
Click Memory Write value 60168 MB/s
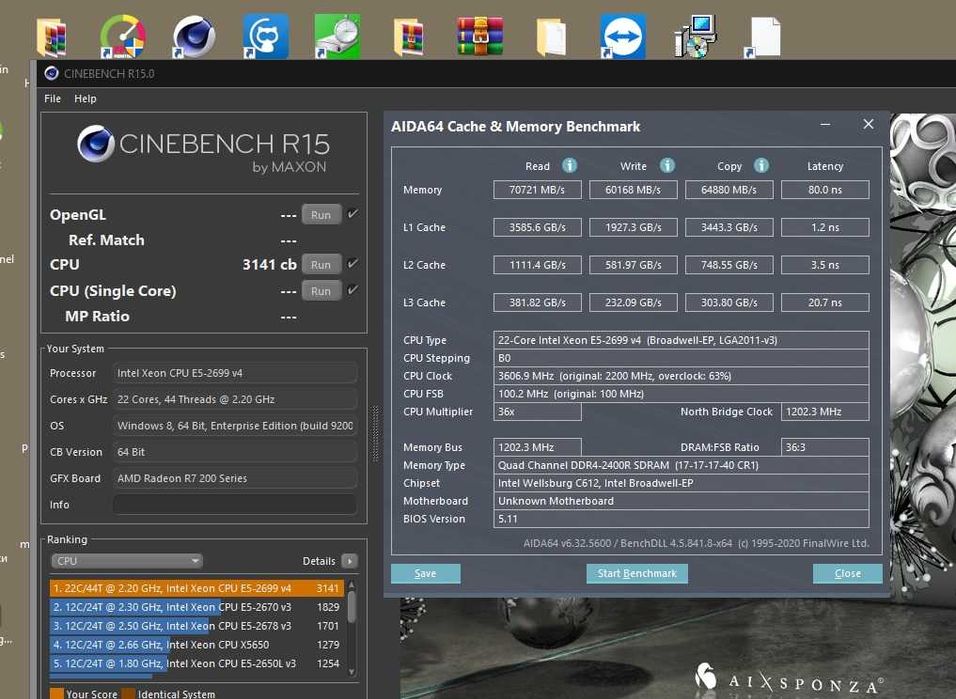pyautogui.click(x=633, y=190)
